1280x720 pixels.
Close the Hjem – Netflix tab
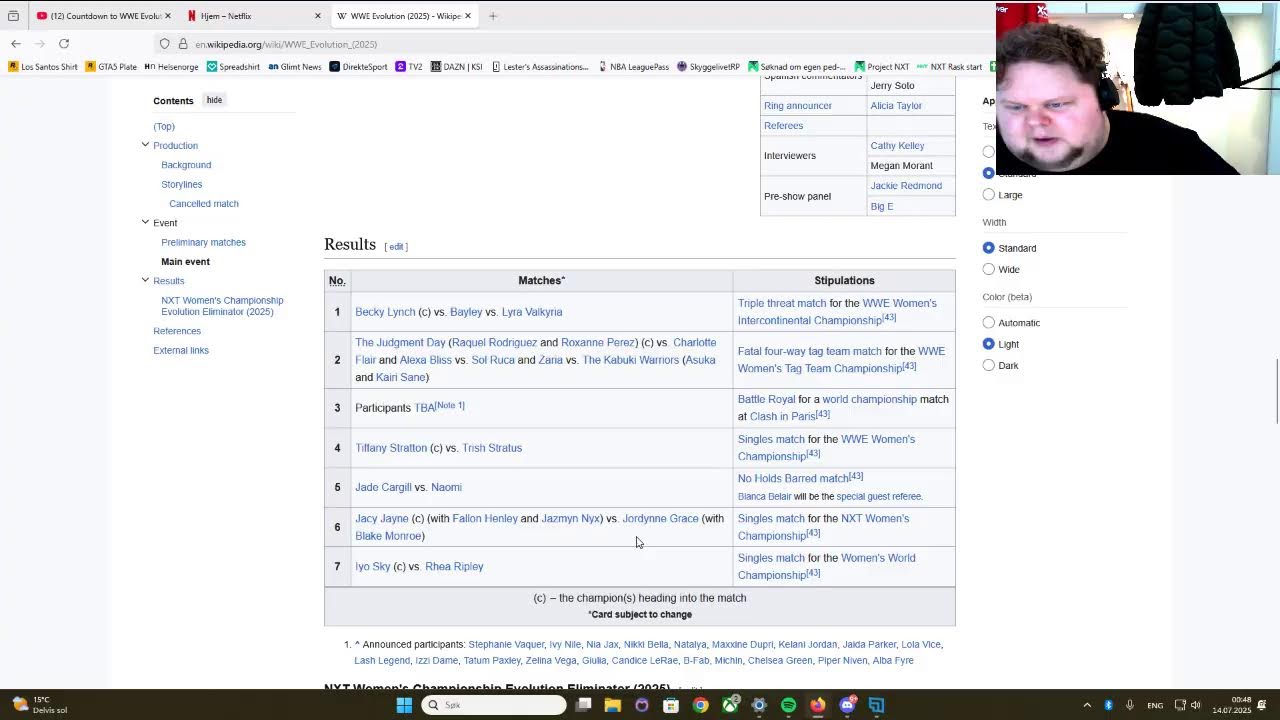click(x=318, y=16)
